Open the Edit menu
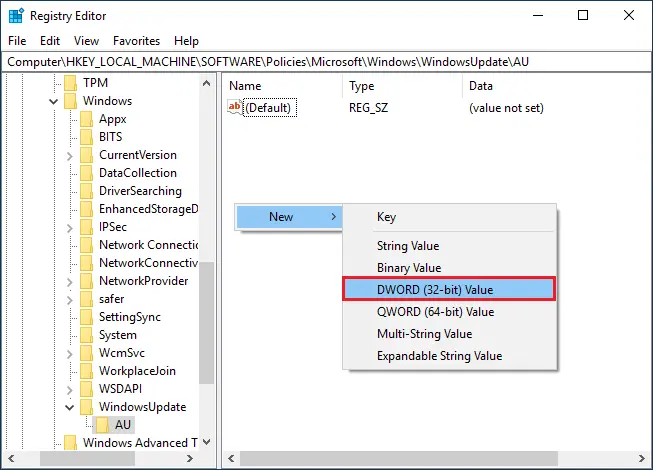The image size is (653, 470). point(50,41)
